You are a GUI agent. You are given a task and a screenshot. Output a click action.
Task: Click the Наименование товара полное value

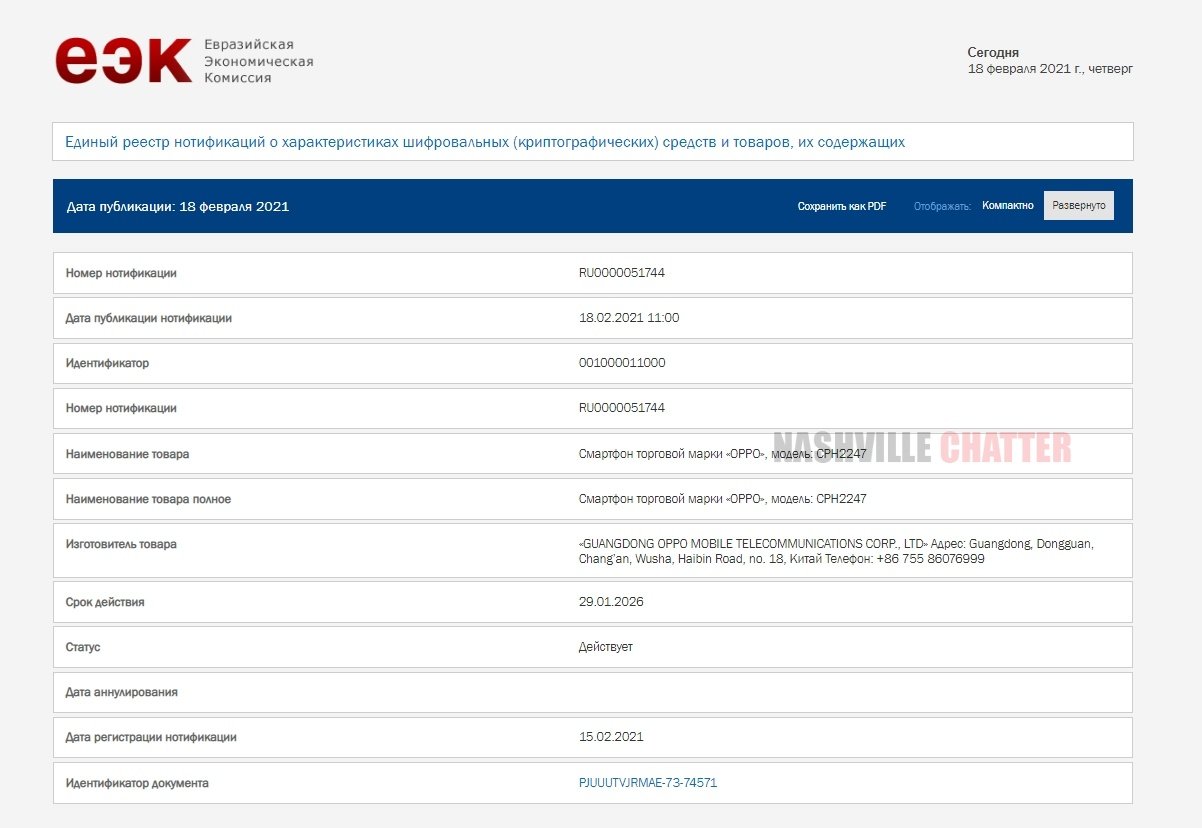click(x=722, y=499)
